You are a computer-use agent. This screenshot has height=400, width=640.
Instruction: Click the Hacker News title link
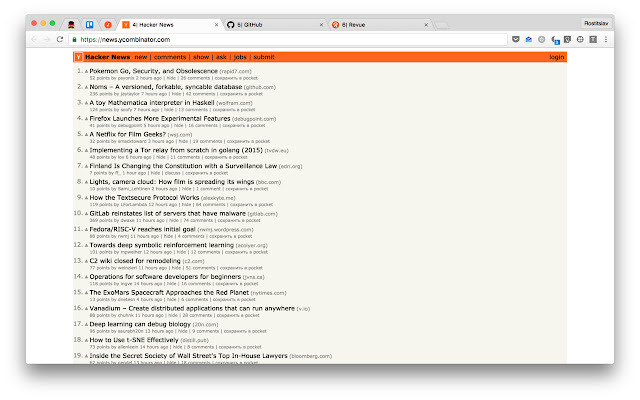click(108, 57)
